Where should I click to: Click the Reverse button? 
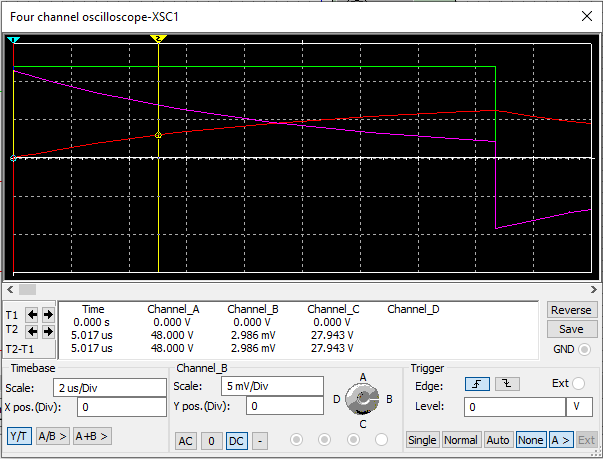[x=571, y=310]
